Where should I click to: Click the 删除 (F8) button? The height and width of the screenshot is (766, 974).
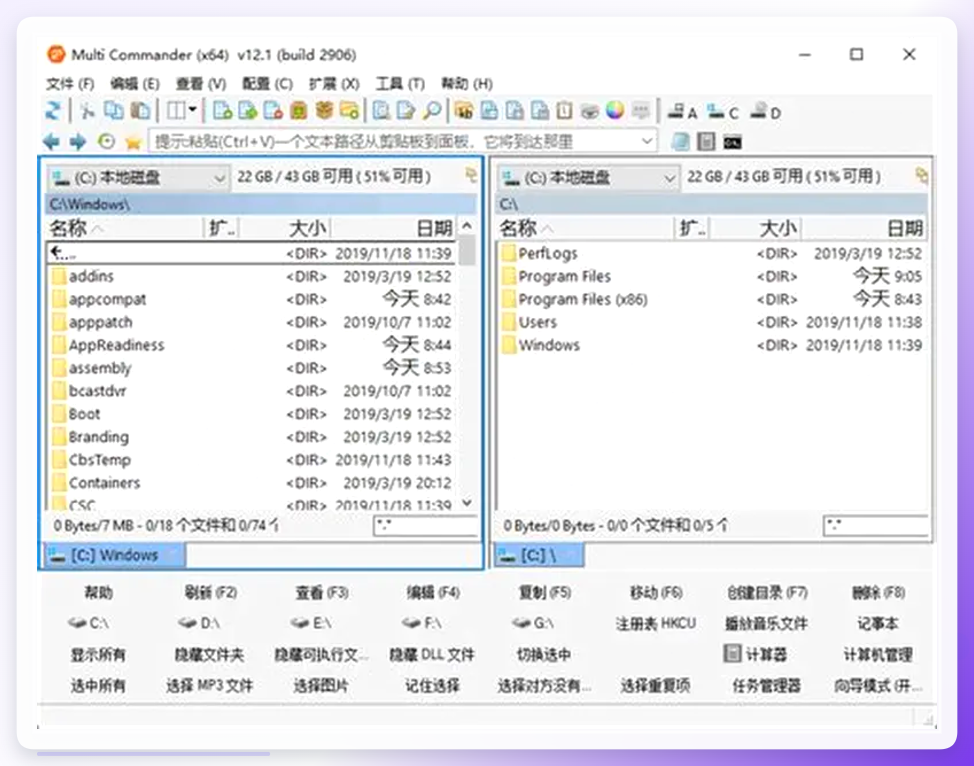coord(878,593)
